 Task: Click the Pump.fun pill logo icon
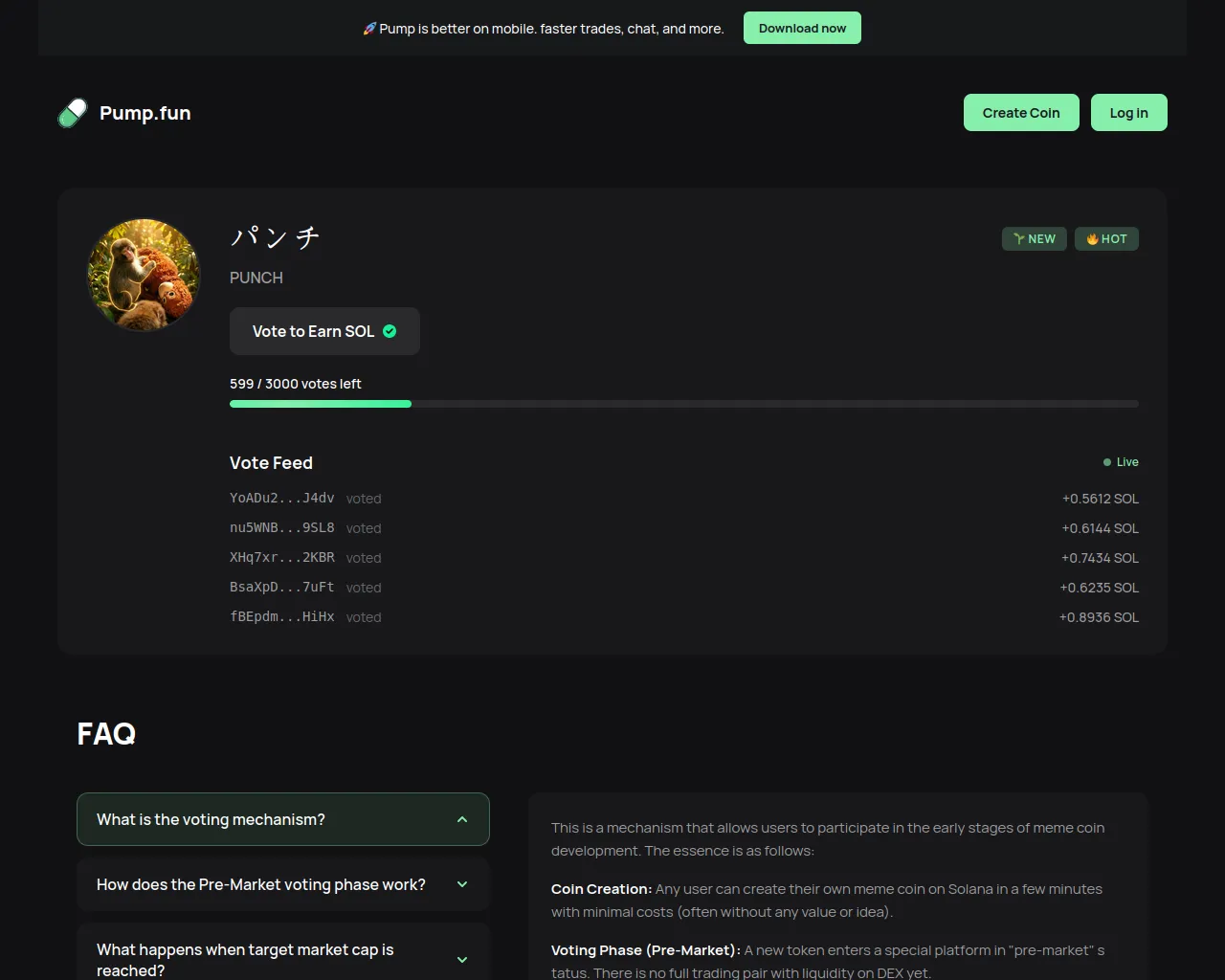[73, 113]
